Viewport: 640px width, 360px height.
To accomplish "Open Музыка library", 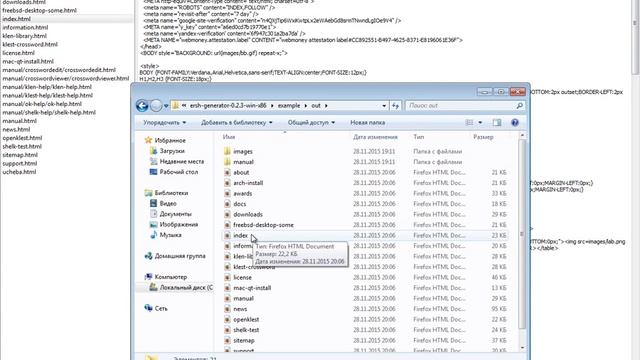I will 170,235.
